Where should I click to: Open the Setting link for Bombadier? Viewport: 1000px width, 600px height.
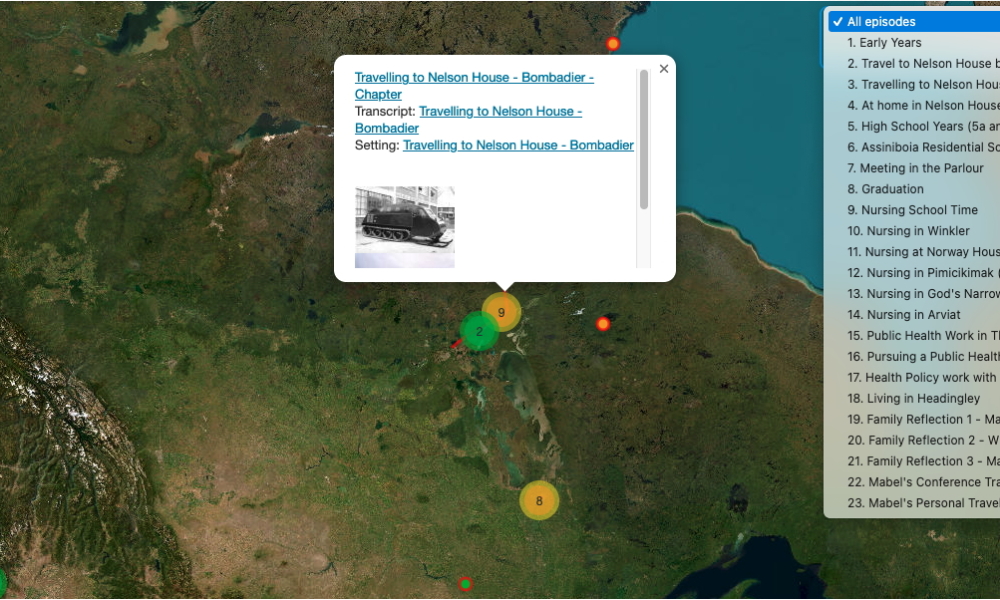(518, 145)
